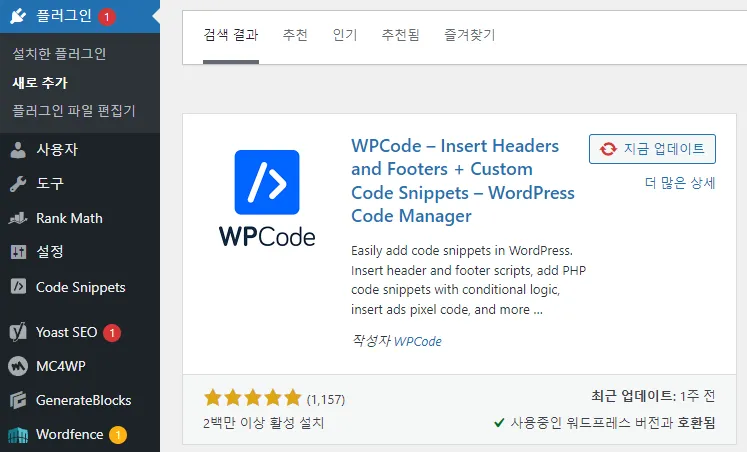Click 사용중인 워드프레스 버전과 호환됨 text

click(x=613, y=423)
